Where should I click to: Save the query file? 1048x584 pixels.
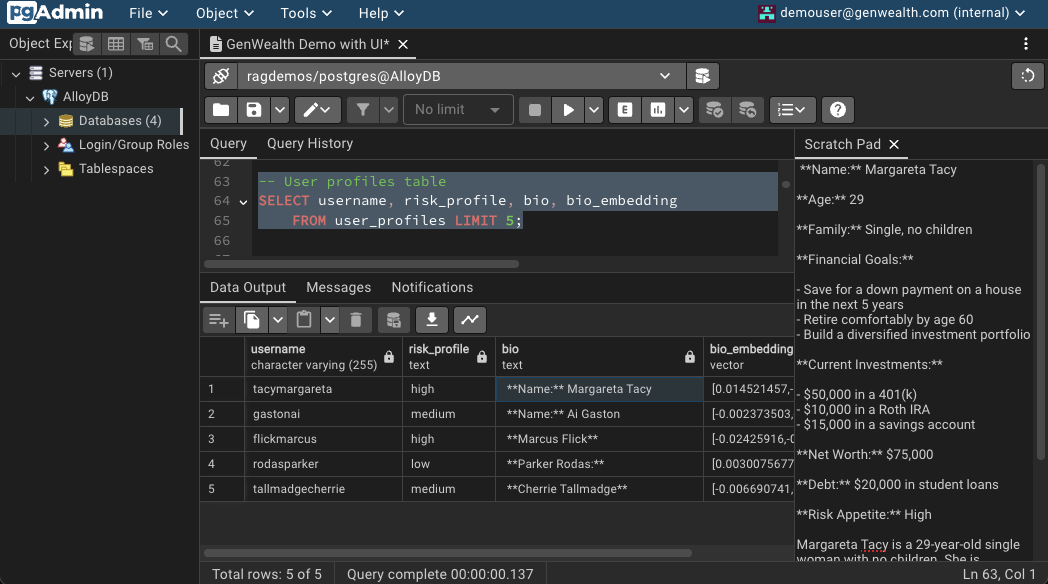pos(254,110)
